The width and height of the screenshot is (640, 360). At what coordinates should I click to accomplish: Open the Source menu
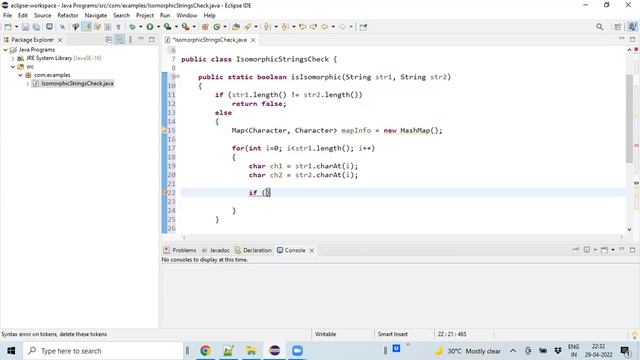[x=42, y=16]
